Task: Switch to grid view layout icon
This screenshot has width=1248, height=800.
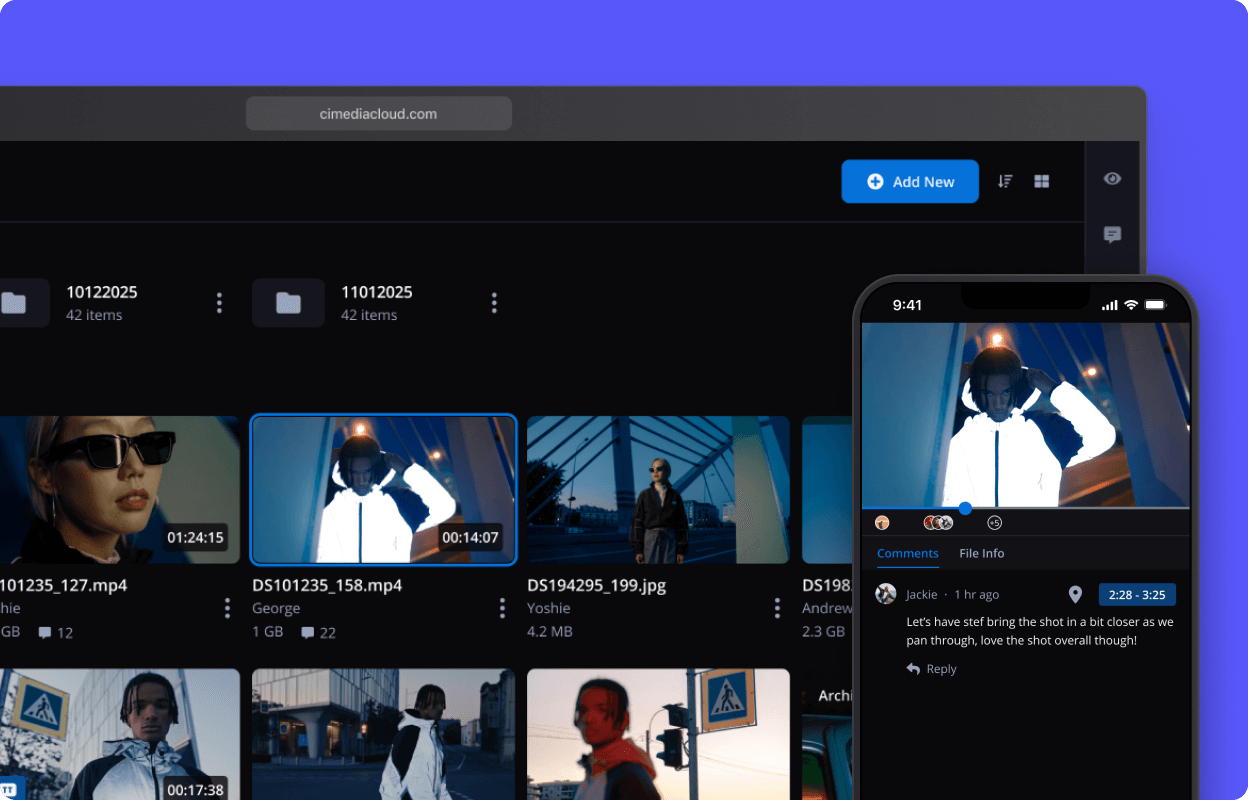Action: tap(1041, 181)
